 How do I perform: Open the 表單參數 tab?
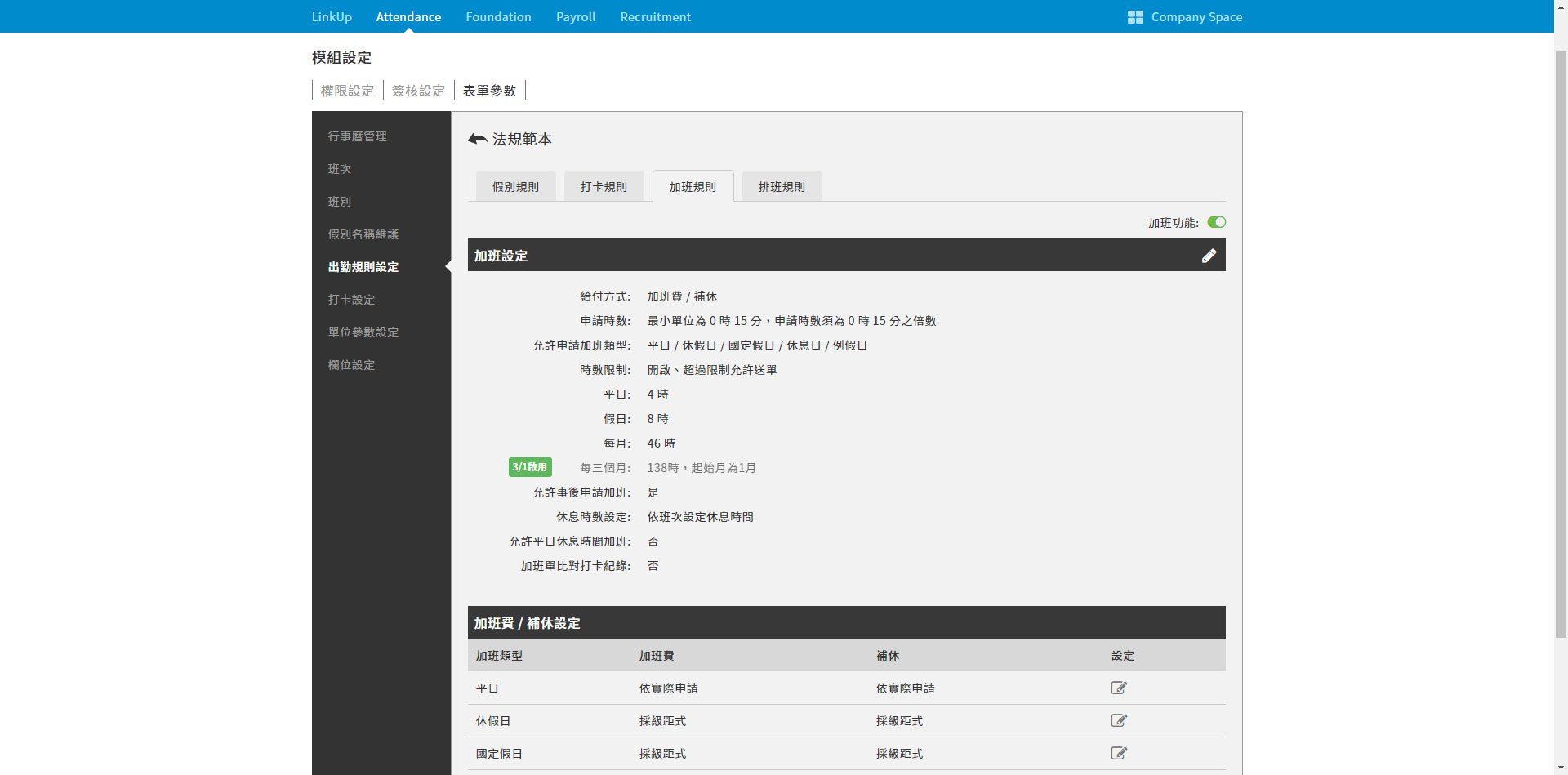coord(489,91)
